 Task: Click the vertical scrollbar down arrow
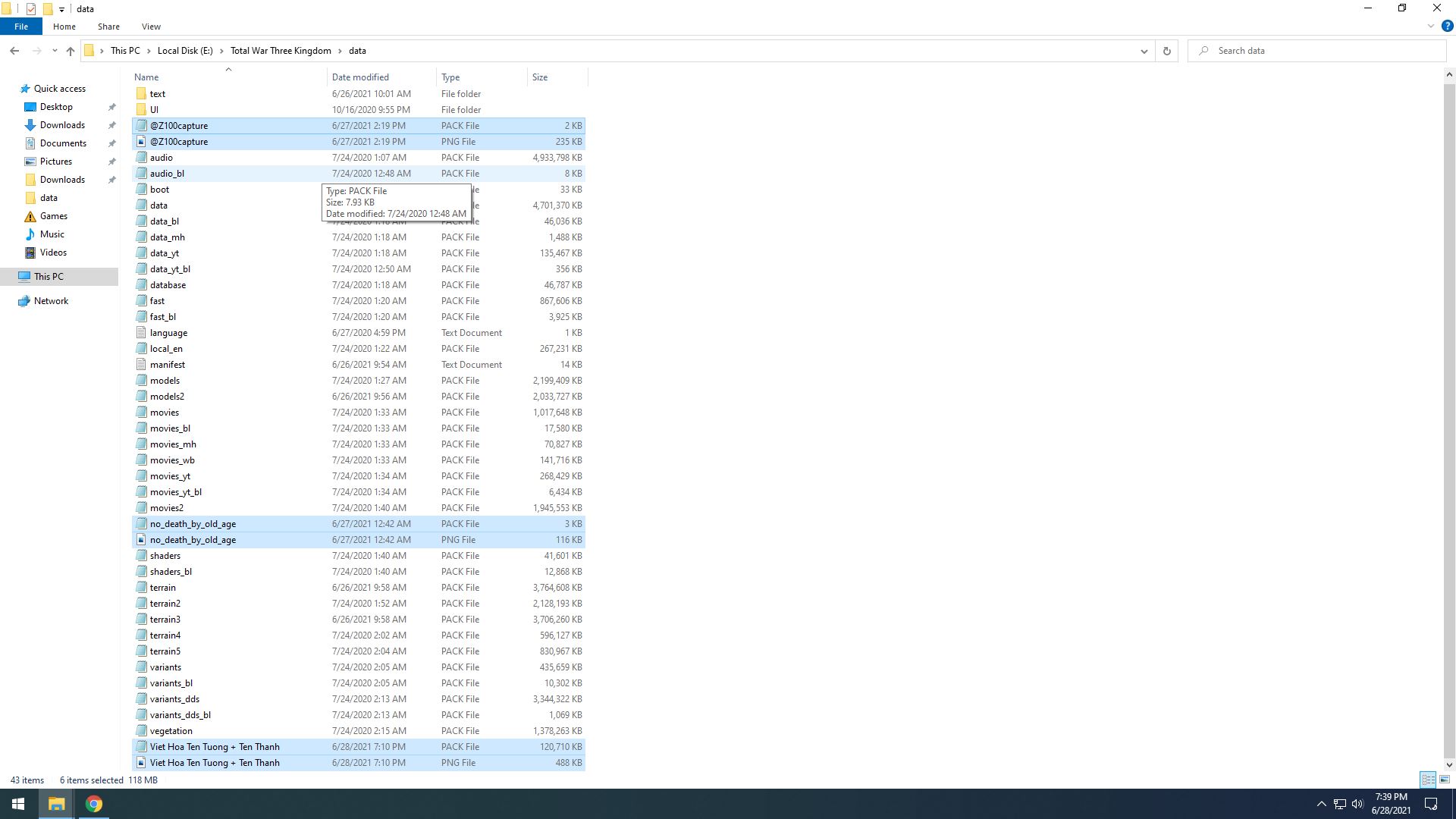click(1449, 764)
